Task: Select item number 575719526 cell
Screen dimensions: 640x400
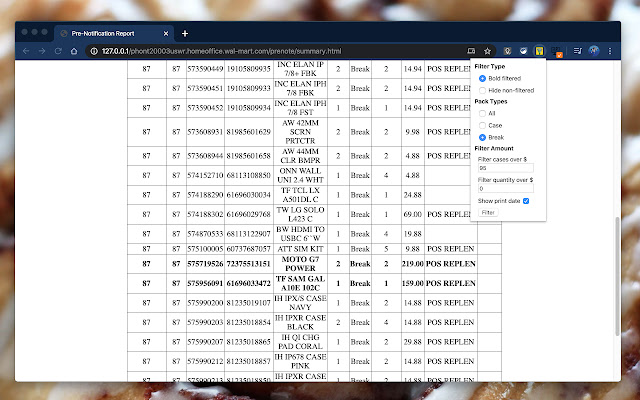Action: pos(205,264)
